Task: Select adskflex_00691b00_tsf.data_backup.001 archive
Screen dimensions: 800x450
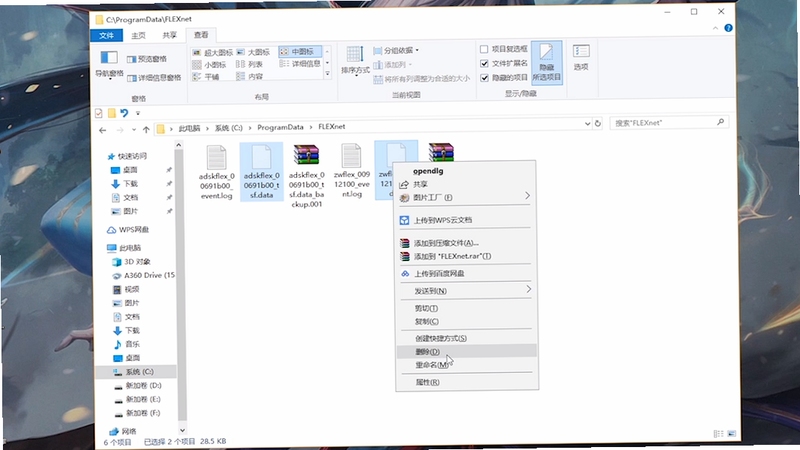Action: tap(306, 176)
